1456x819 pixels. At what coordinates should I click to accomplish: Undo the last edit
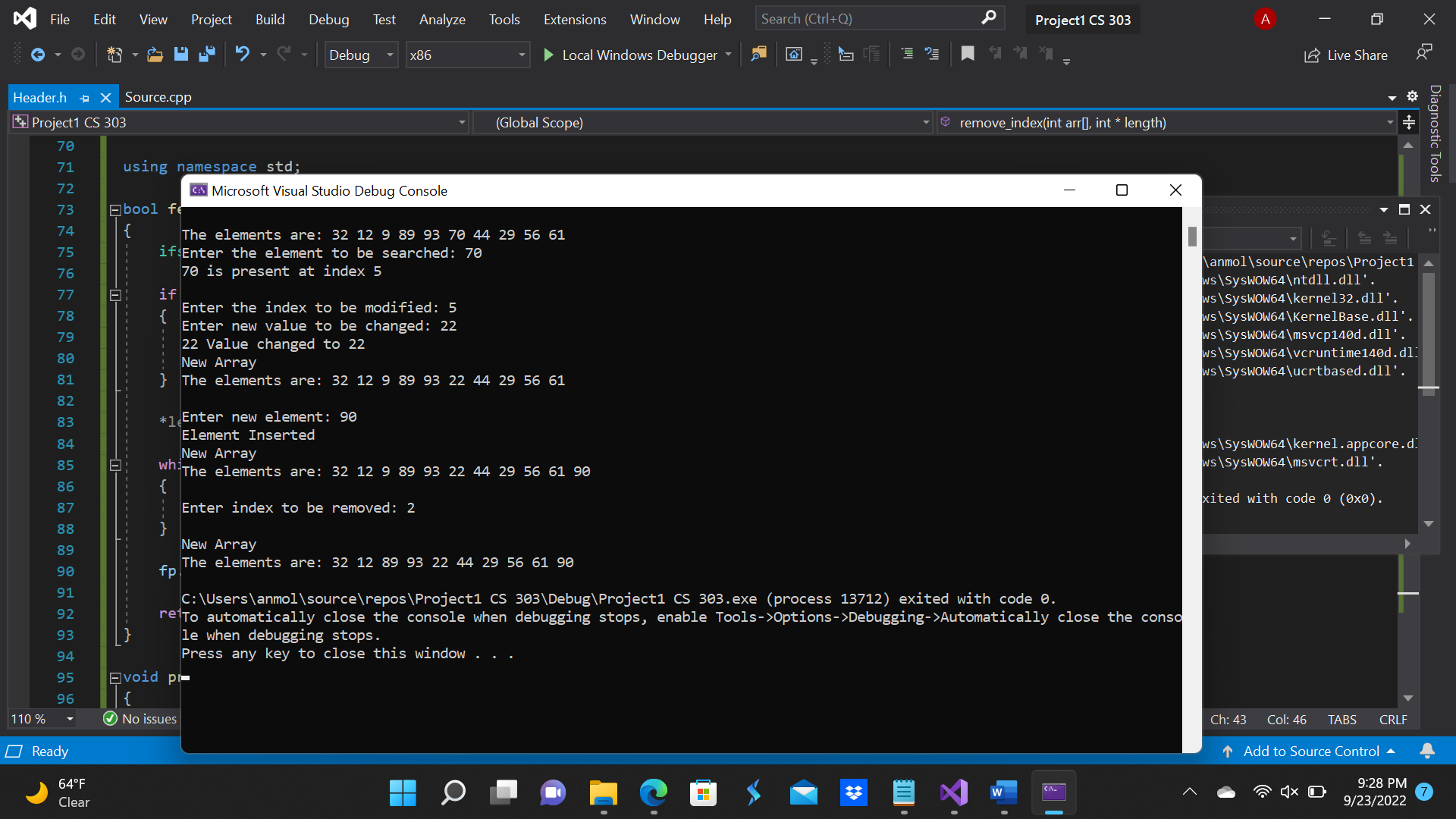[x=242, y=54]
